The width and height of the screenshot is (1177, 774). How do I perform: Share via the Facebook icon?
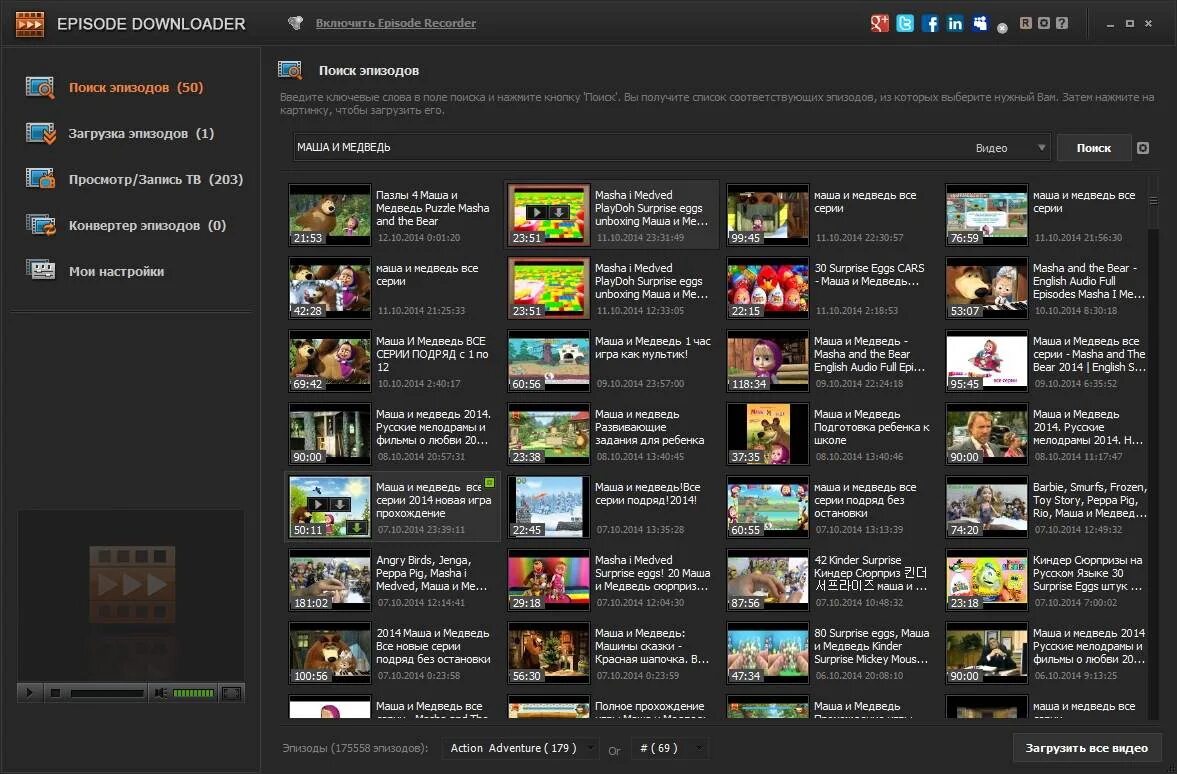click(930, 23)
